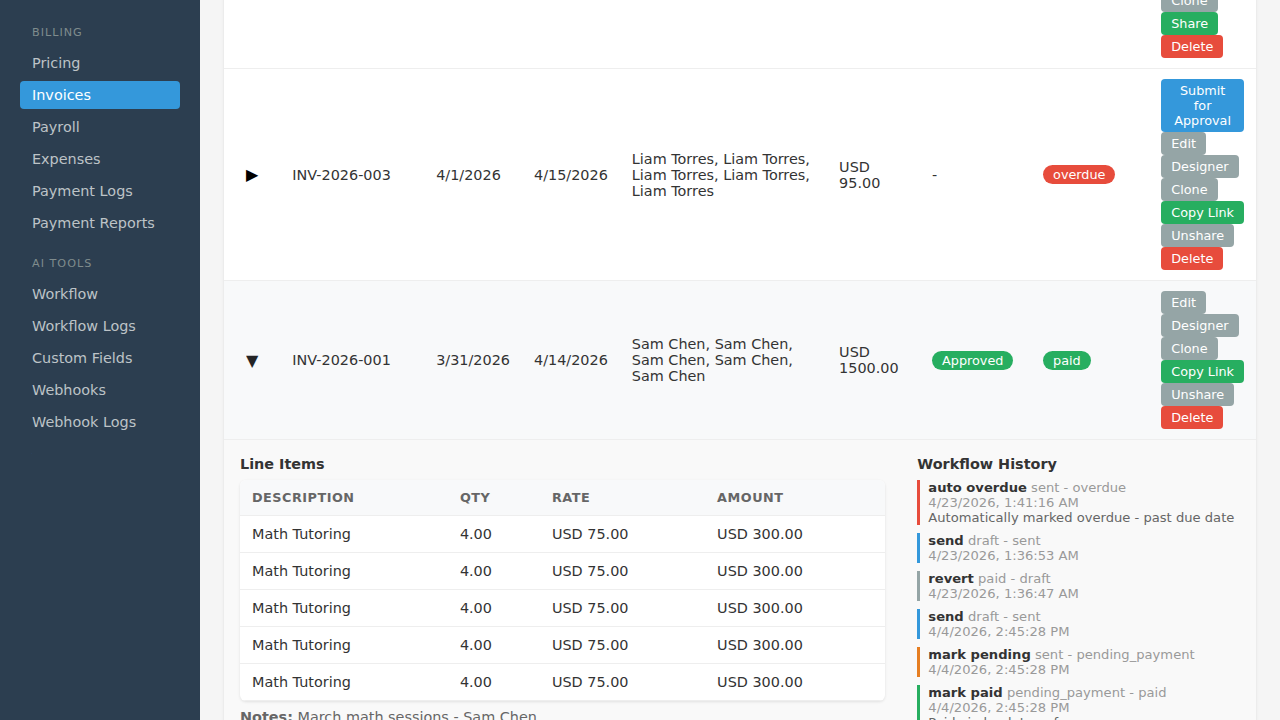Screen dimensions: 1280x720
Task: Copy link for INV-2026-001
Action: pos(1202,372)
